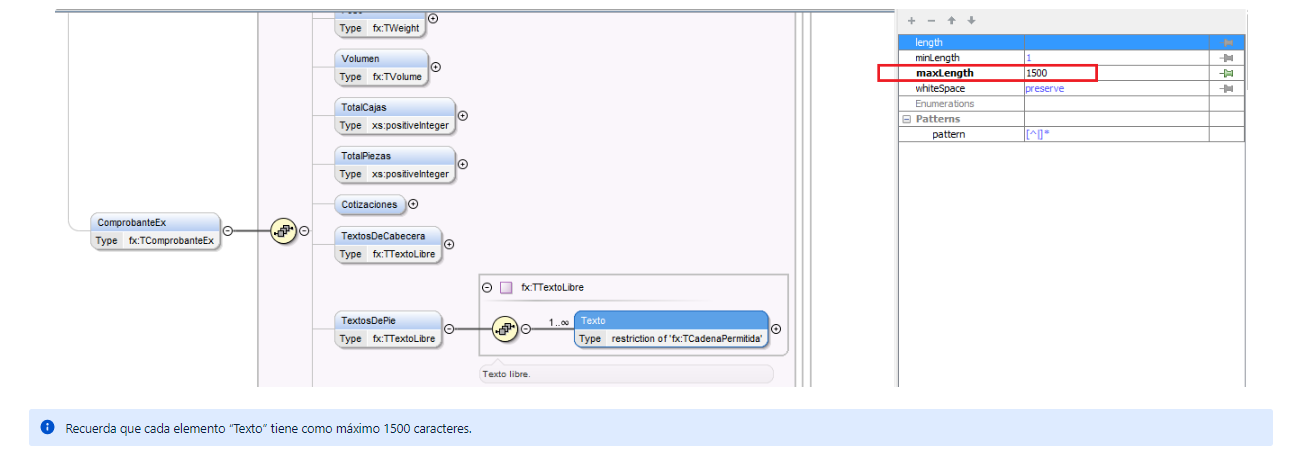Click the 'Recuerda que cada elemento' notice text
This screenshot has height=456, width=1291.
click(269, 428)
